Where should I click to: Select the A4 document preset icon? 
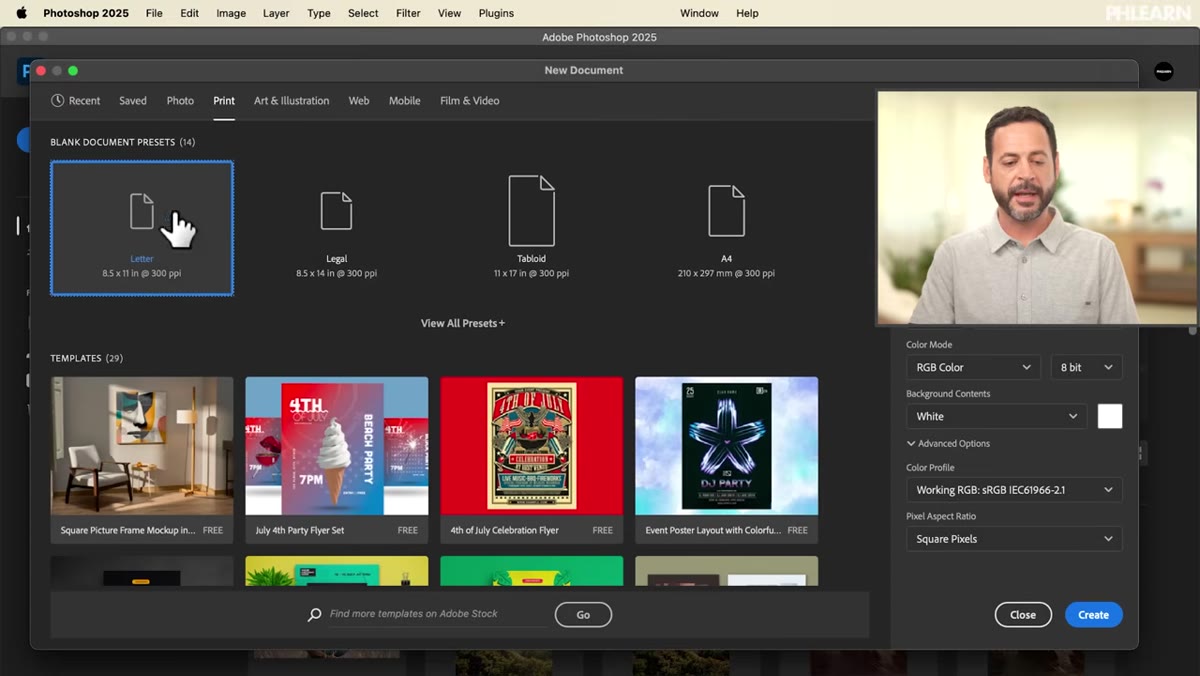click(726, 211)
